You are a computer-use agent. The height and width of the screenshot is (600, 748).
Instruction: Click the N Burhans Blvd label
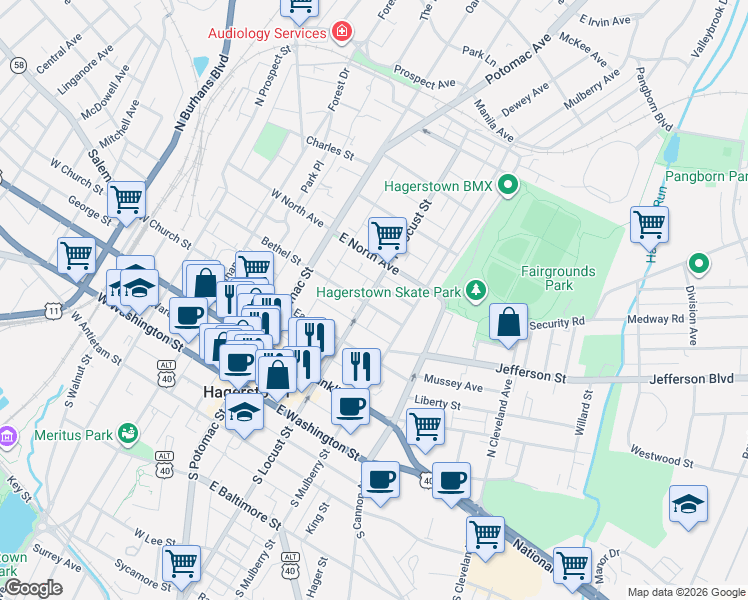click(x=202, y=93)
